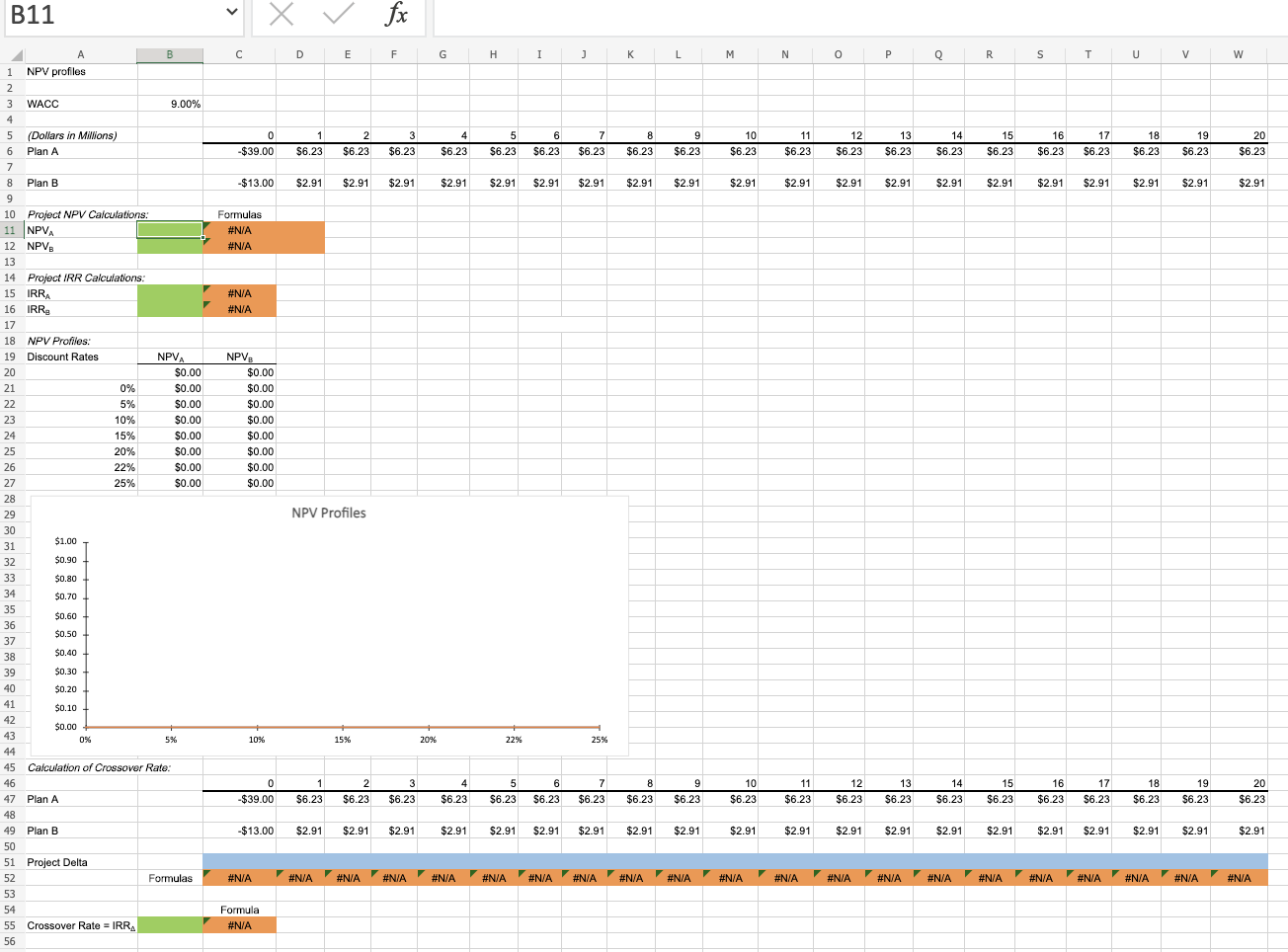Select column A header
Image resolution: width=1288 pixels, height=952 pixels.
[81, 55]
